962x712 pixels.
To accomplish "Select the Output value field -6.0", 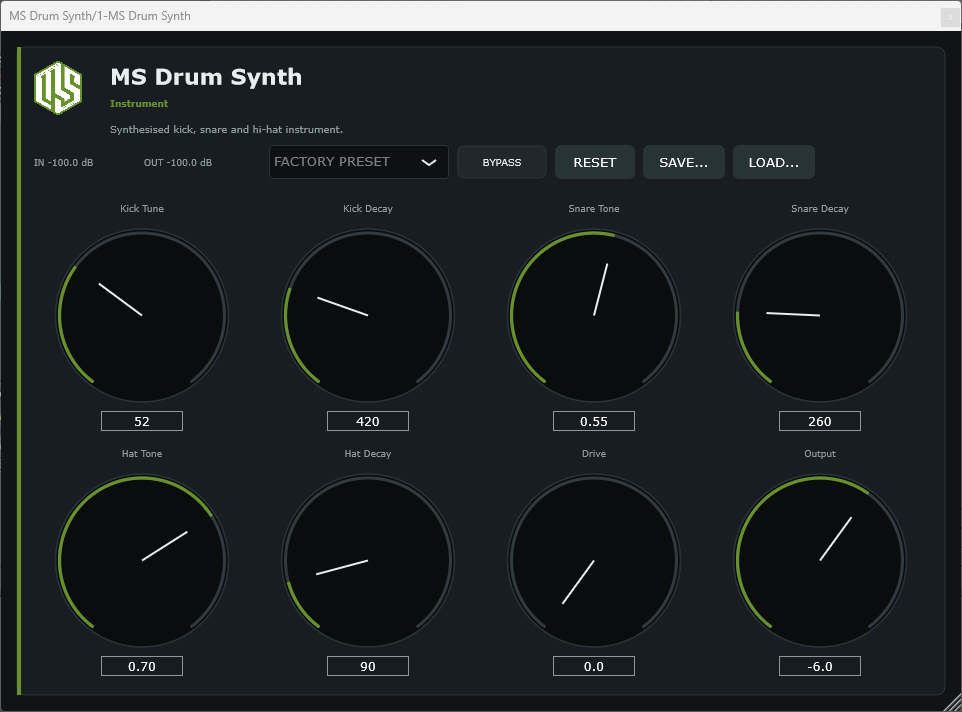I will (x=820, y=666).
